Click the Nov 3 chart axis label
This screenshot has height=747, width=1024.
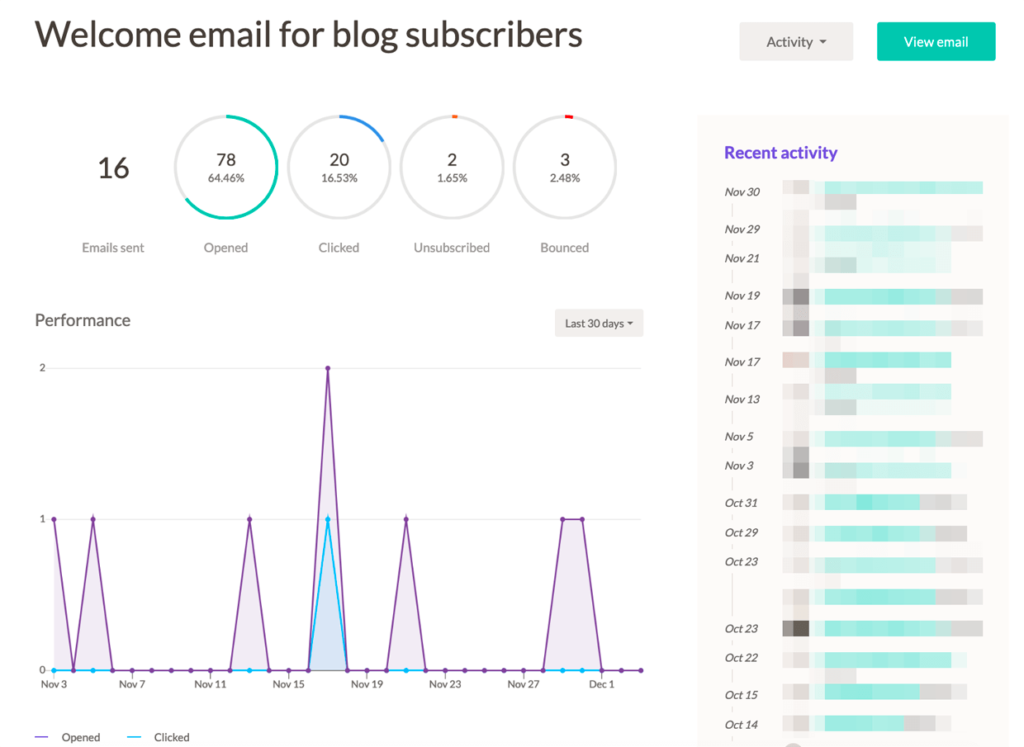[54, 684]
